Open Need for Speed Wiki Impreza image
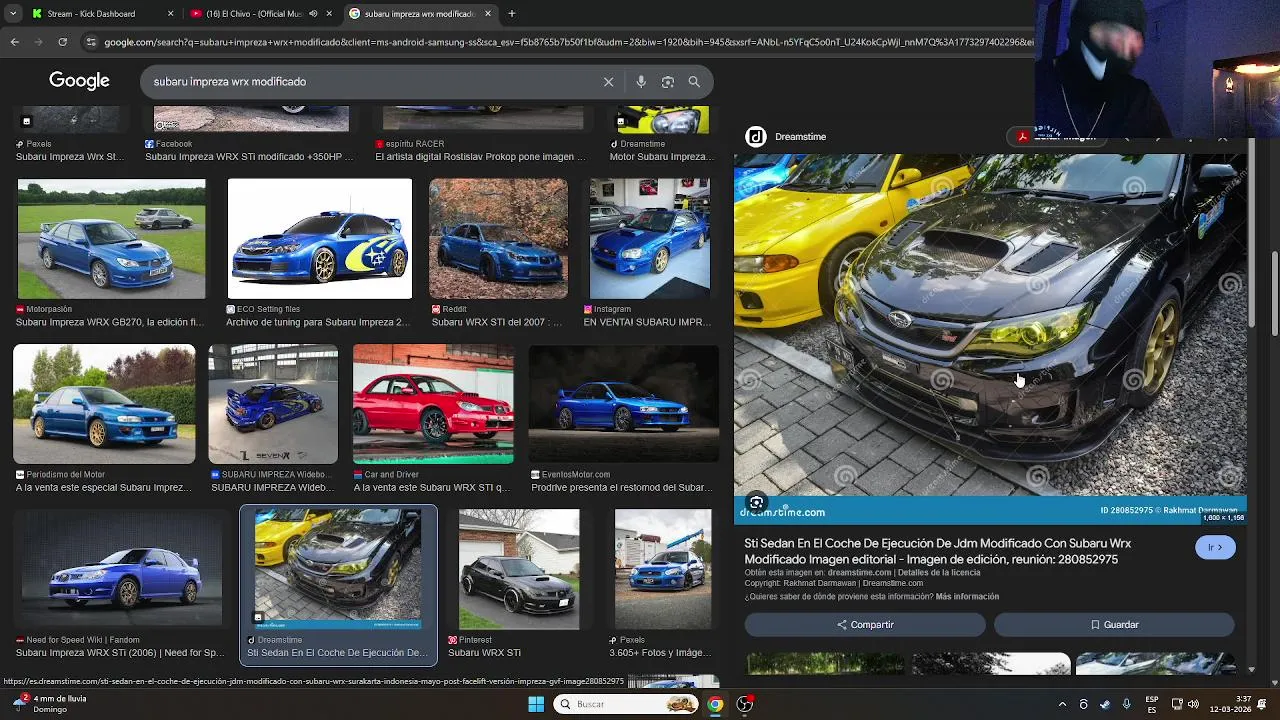Screen dimensions: 1280x720 120,569
